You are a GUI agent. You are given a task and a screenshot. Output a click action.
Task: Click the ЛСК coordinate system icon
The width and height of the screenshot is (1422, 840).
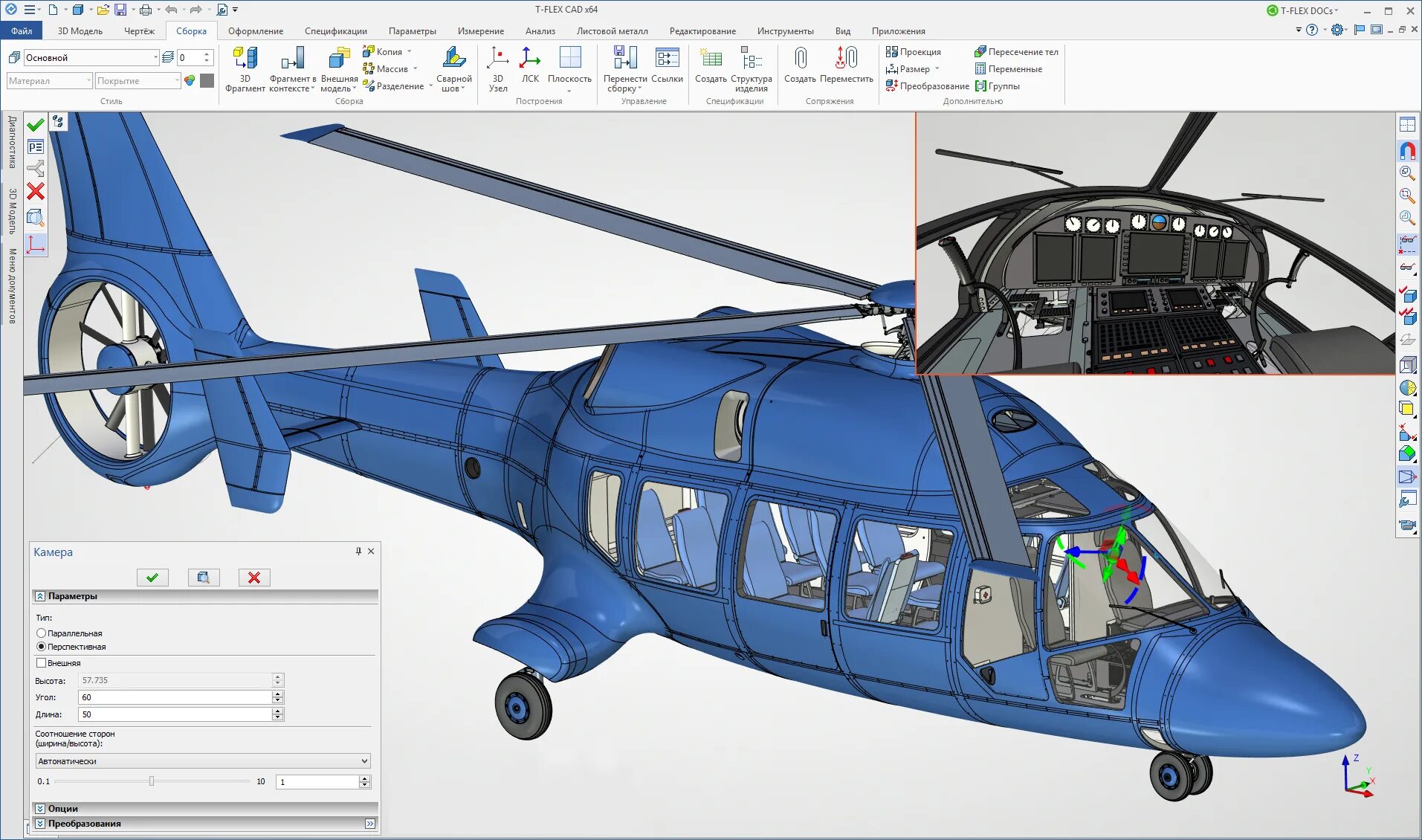tap(530, 59)
